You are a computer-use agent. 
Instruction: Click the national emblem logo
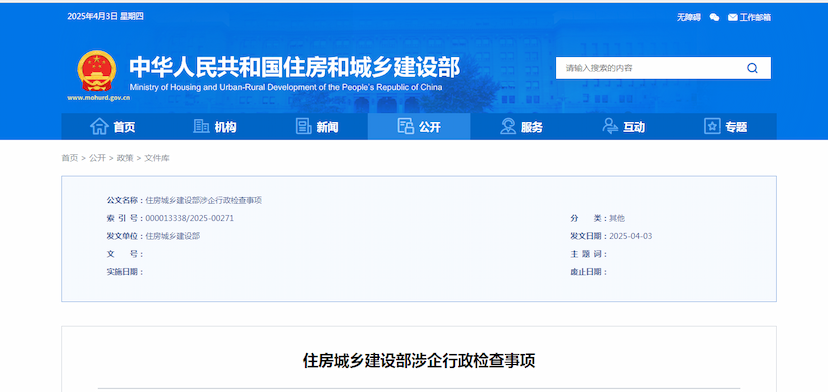point(97,71)
